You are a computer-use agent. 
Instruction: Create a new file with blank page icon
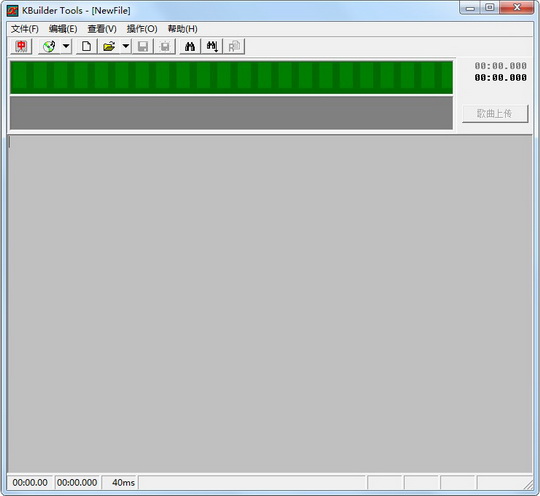86,46
